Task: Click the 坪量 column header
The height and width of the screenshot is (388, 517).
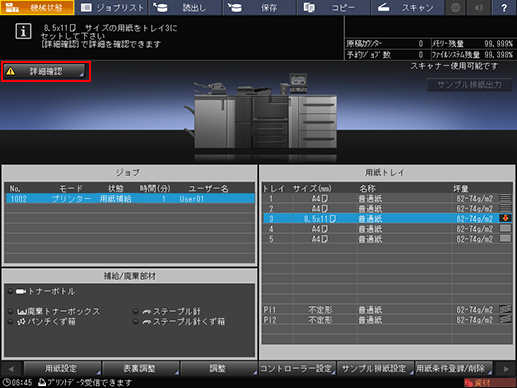Action: (x=460, y=189)
